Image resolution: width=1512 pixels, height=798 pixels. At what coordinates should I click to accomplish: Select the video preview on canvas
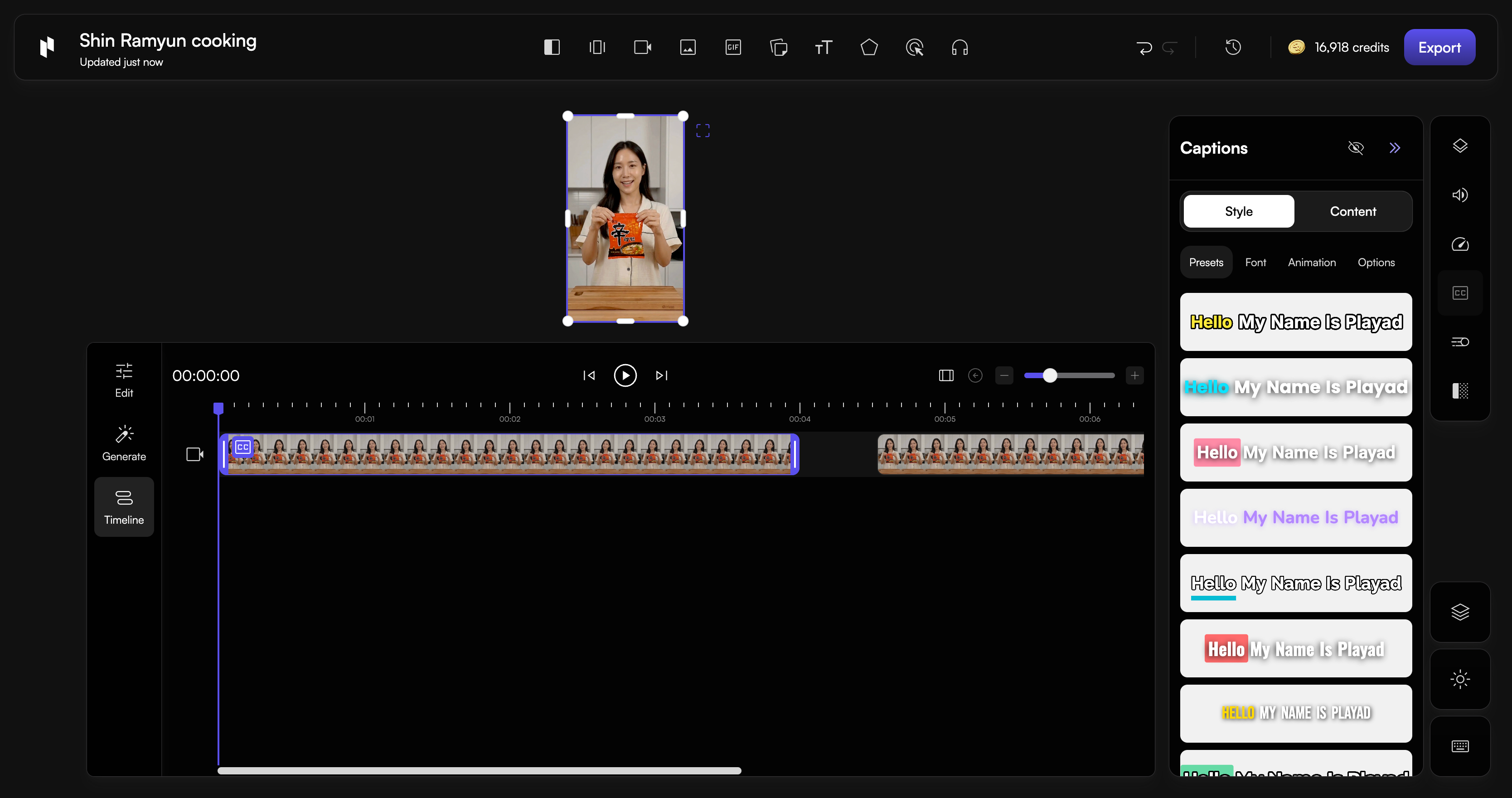(x=625, y=219)
